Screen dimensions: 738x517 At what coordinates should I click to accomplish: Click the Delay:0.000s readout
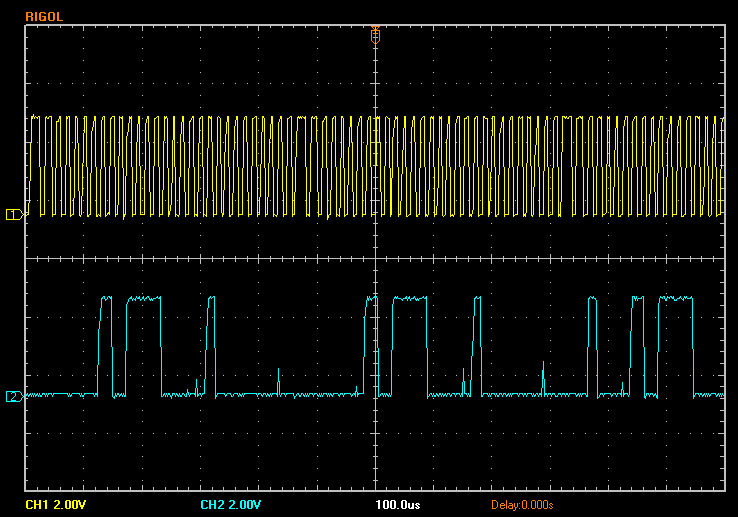(x=522, y=503)
